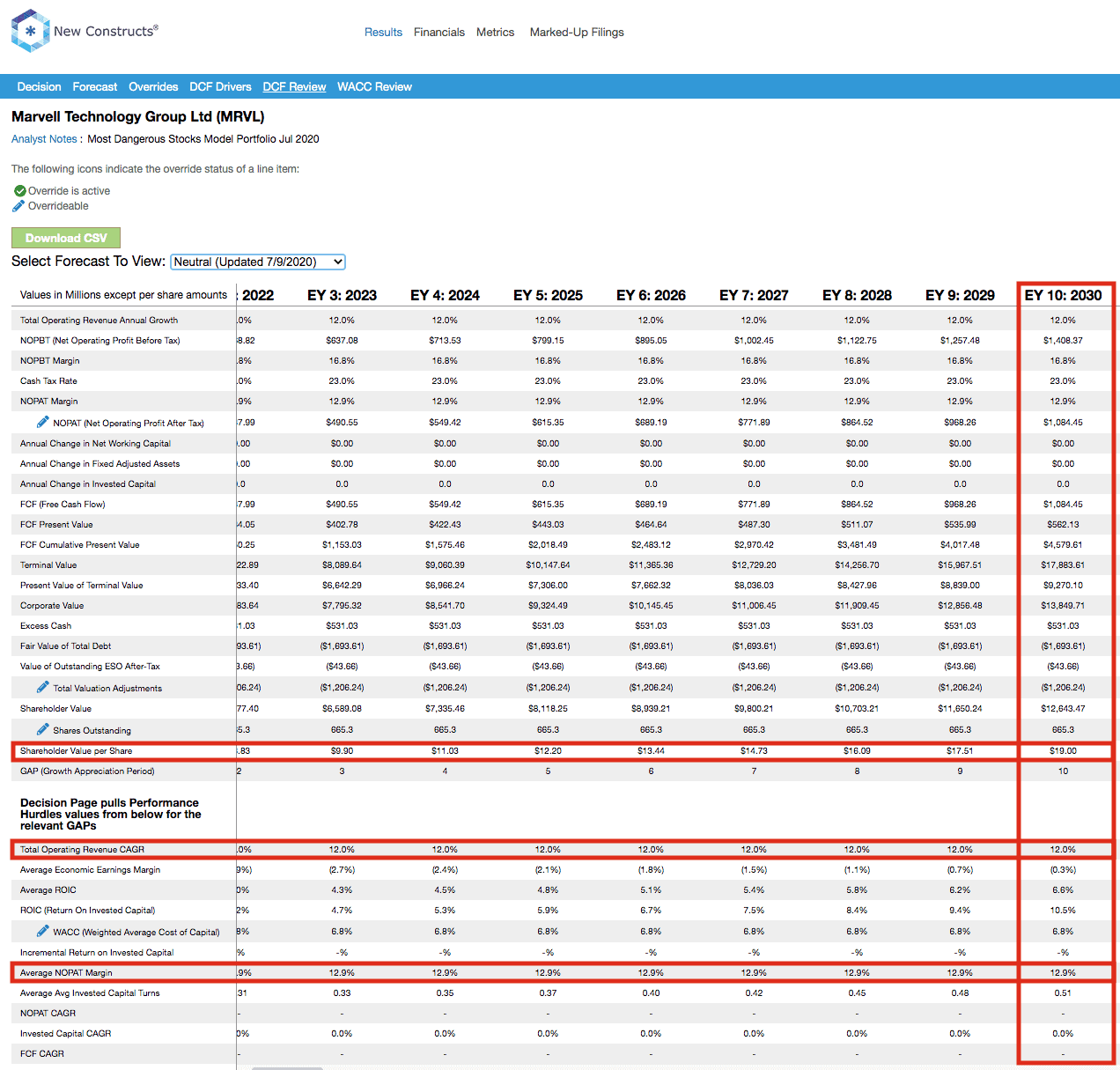
Task: Click the pencil icon beside WACC row
Action: [x=42, y=931]
